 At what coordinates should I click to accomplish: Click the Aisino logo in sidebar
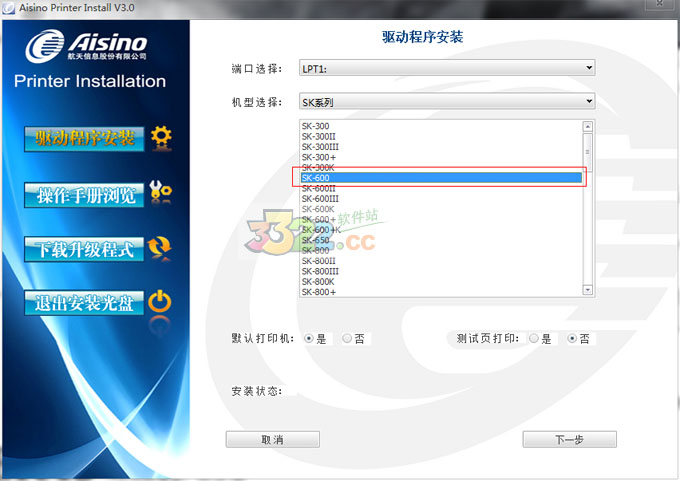pyautogui.click(x=86, y=45)
